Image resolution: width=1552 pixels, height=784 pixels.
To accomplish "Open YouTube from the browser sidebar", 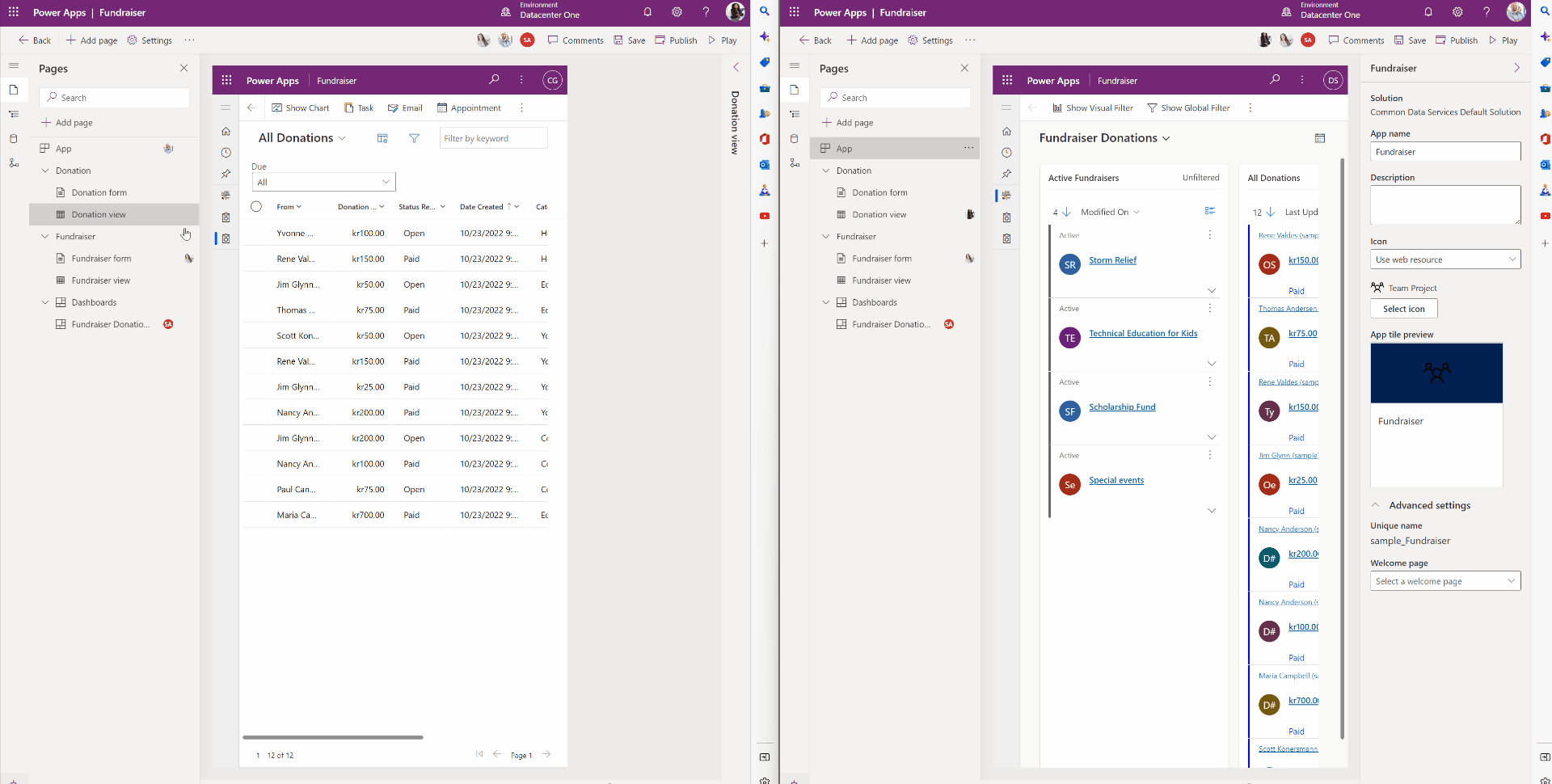I will pos(764,216).
